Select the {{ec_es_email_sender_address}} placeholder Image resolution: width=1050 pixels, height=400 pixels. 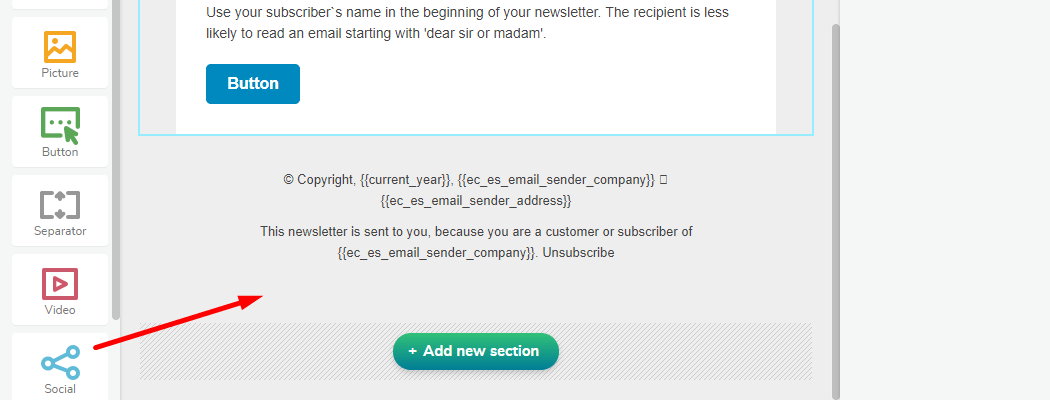(x=476, y=201)
